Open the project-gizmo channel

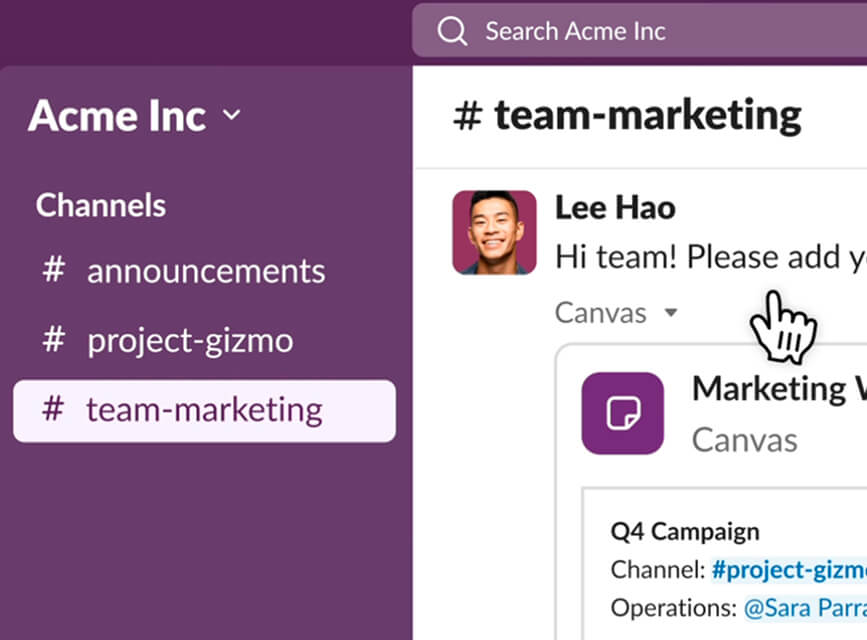tap(205, 340)
